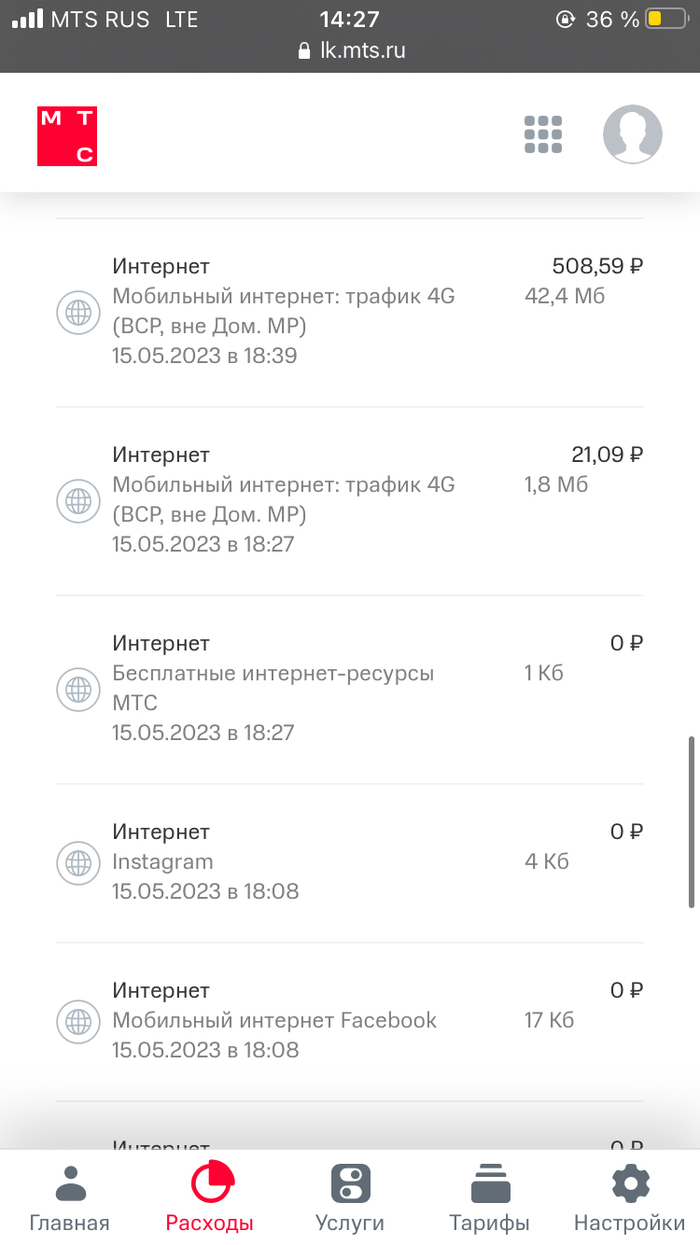Tap globe icon next to Facebook entry
This screenshot has width=700, height=1245.
pyautogui.click(x=78, y=1021)
